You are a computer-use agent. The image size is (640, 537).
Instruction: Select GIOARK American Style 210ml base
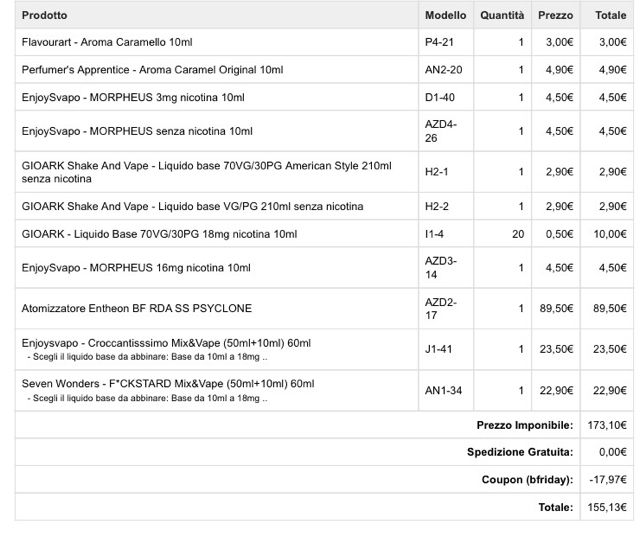207,172
